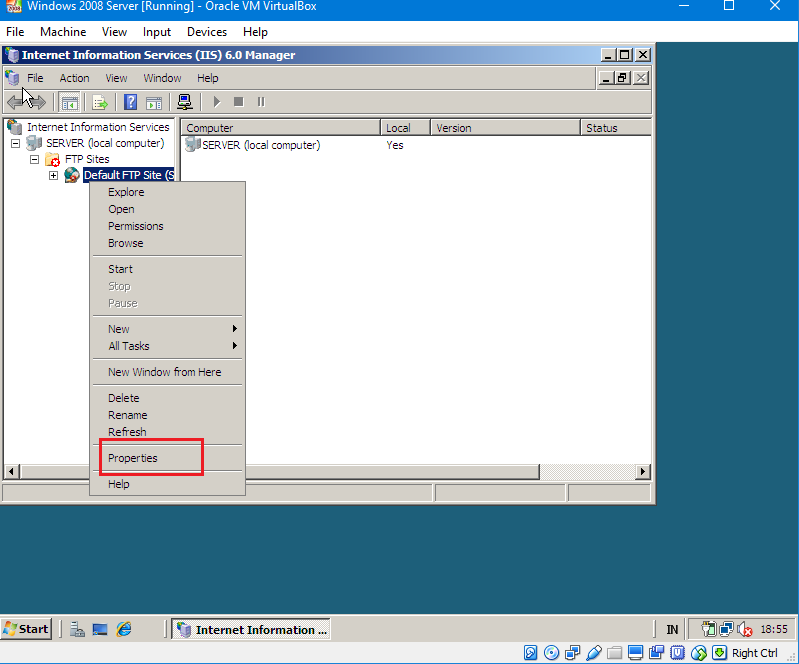Click the VirtualBox optical disk status icon
This screenshot has width=799, height=664.
coord(551,653)
